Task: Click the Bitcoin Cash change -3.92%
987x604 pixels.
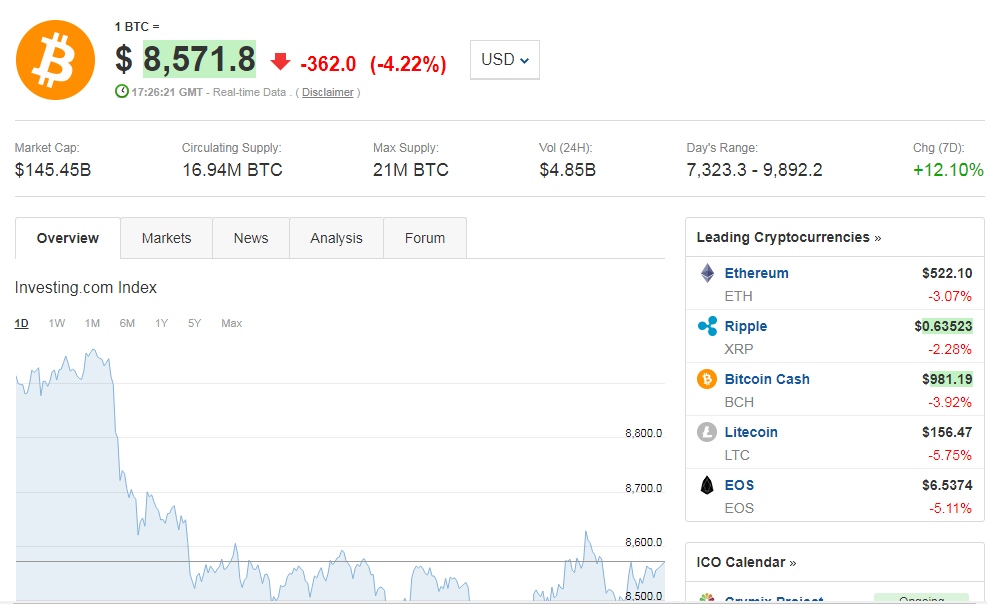Action: coord(950,401)
